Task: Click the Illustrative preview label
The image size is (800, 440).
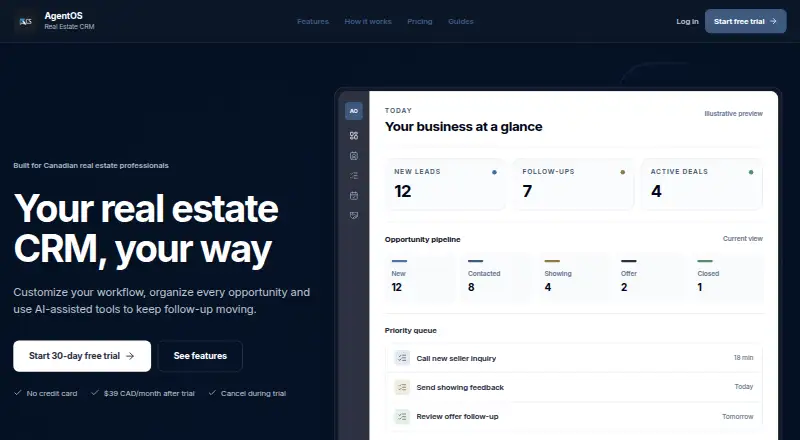Action: click(x=733, y=113)
